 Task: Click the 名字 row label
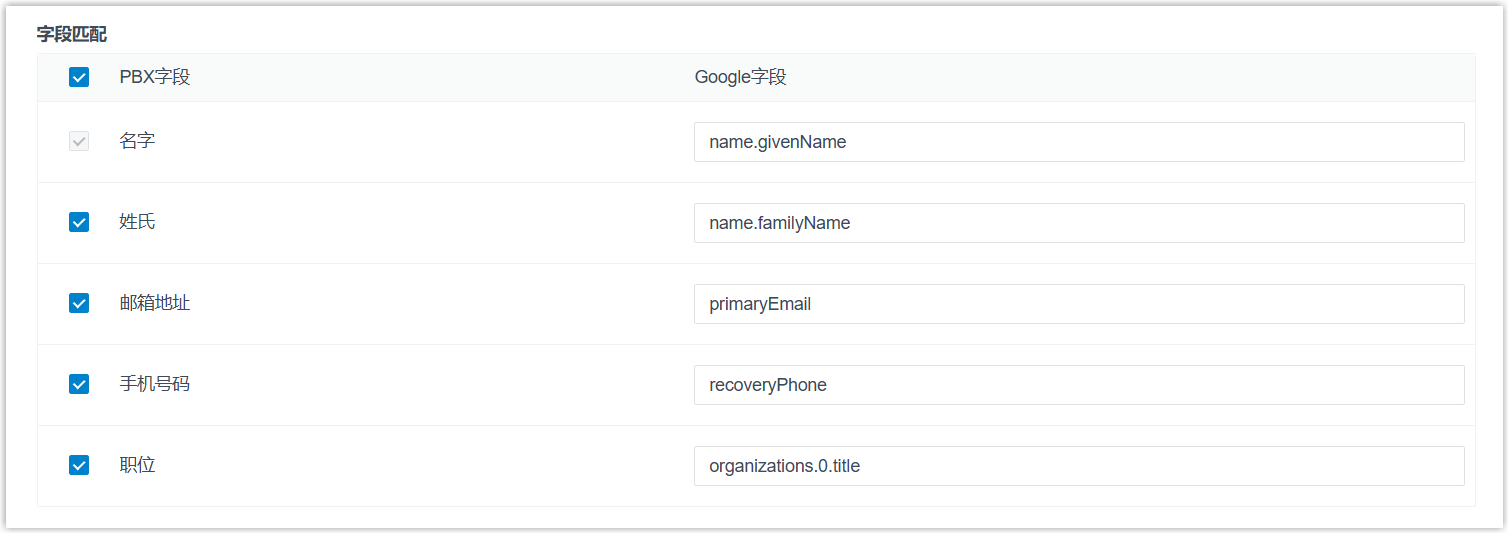[137, 141]
